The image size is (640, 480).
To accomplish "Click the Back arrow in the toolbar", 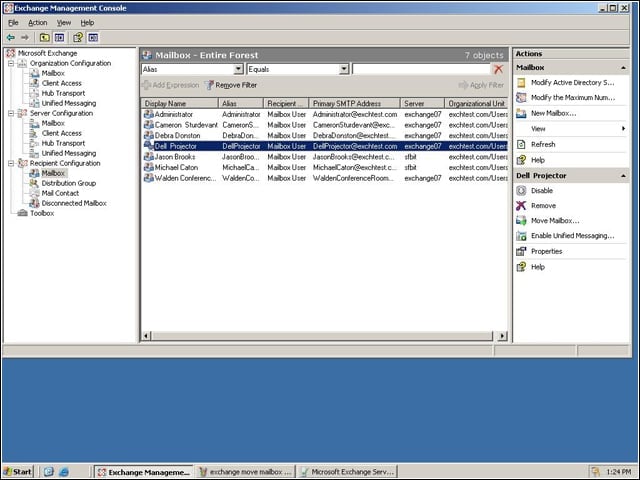I will coord(11,38).
